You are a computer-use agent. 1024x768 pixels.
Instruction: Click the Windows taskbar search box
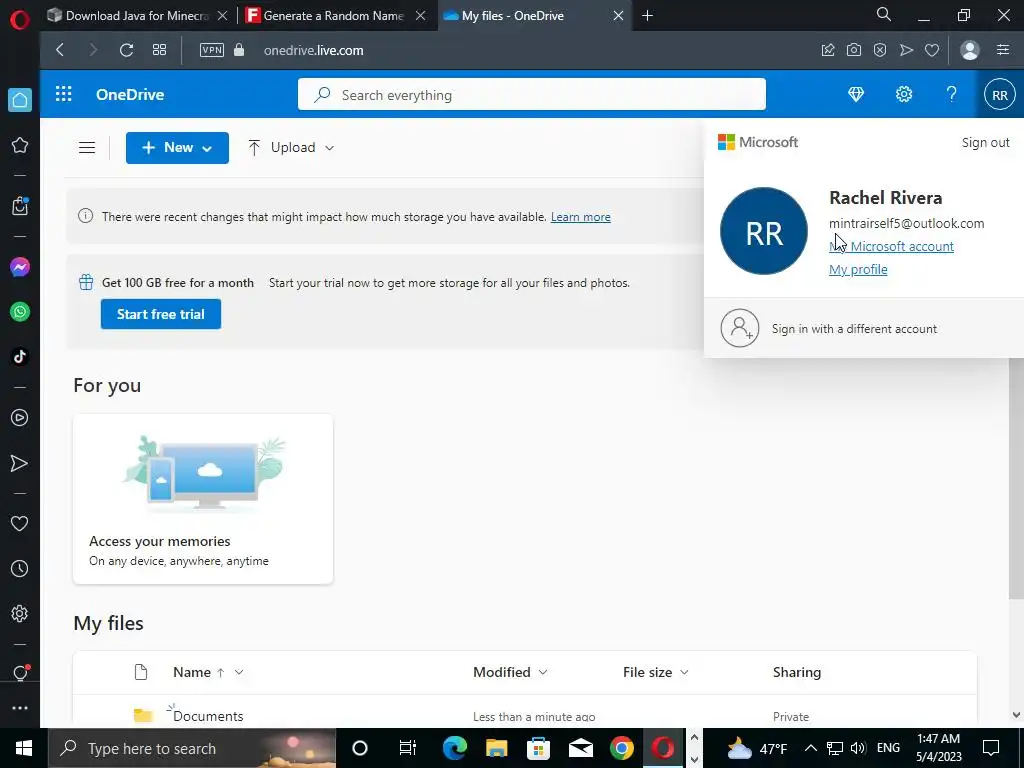pyautogui.click(x=193, y=748)
